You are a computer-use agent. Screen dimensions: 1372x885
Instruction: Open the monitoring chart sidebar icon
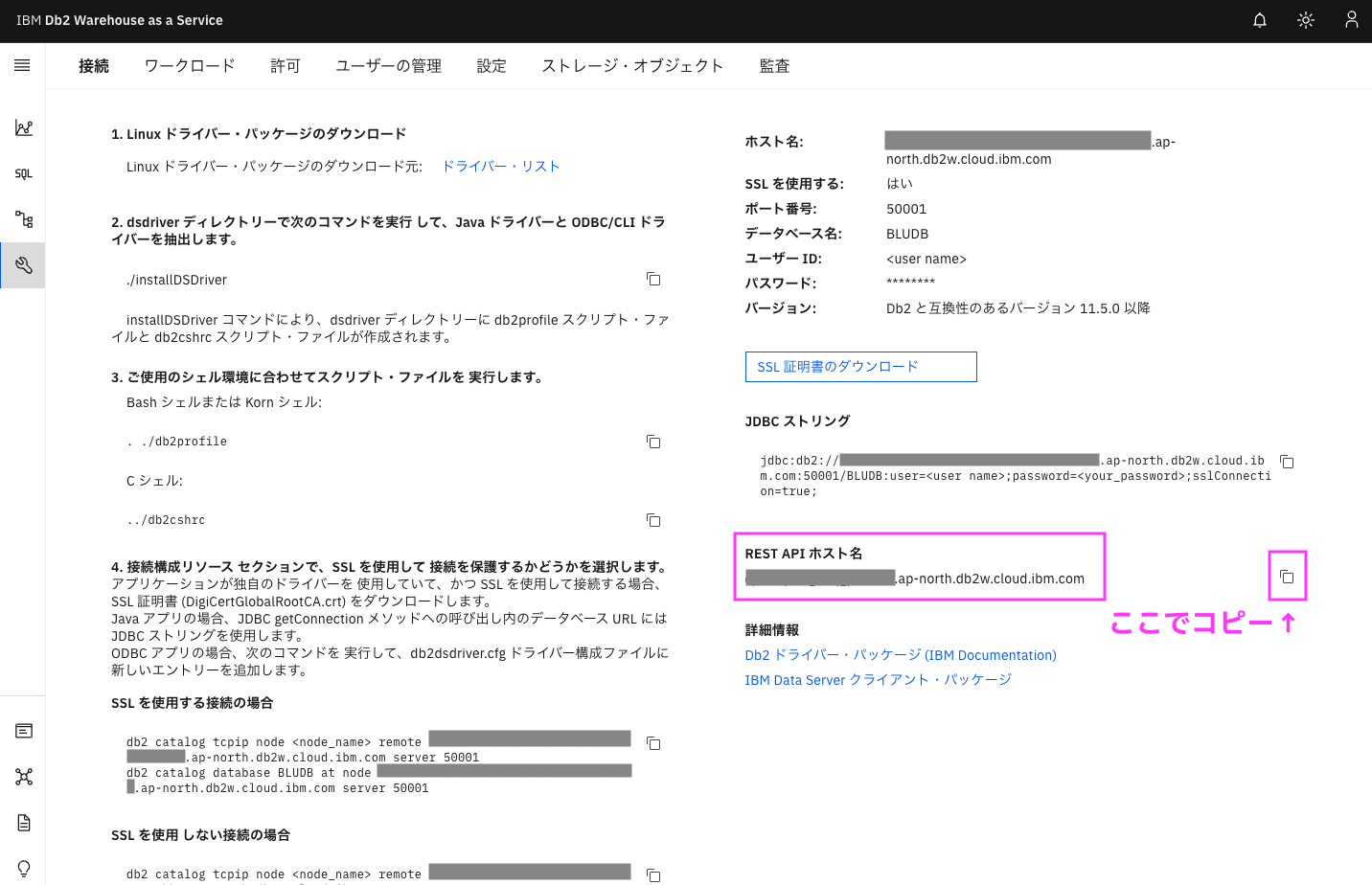24,127
